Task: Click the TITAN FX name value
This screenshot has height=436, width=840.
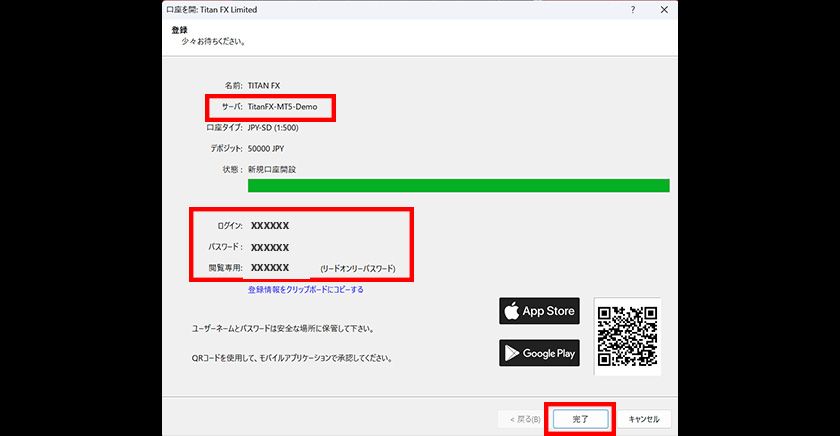Action: click(264, 85)
